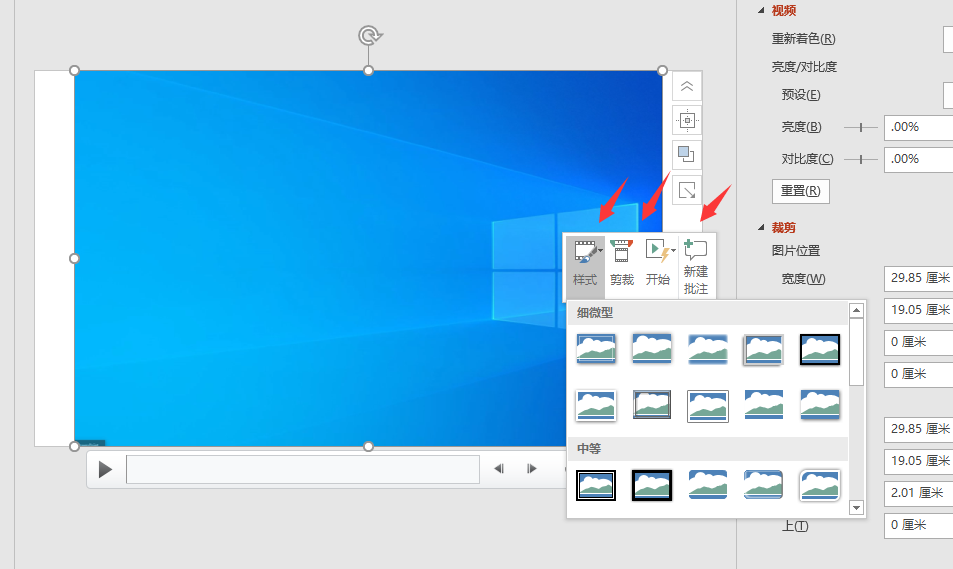The width and height of the screenshot is (953, 569).
Task: Apply the soft-edged third 细微型 style
Action: click(707, 349)
